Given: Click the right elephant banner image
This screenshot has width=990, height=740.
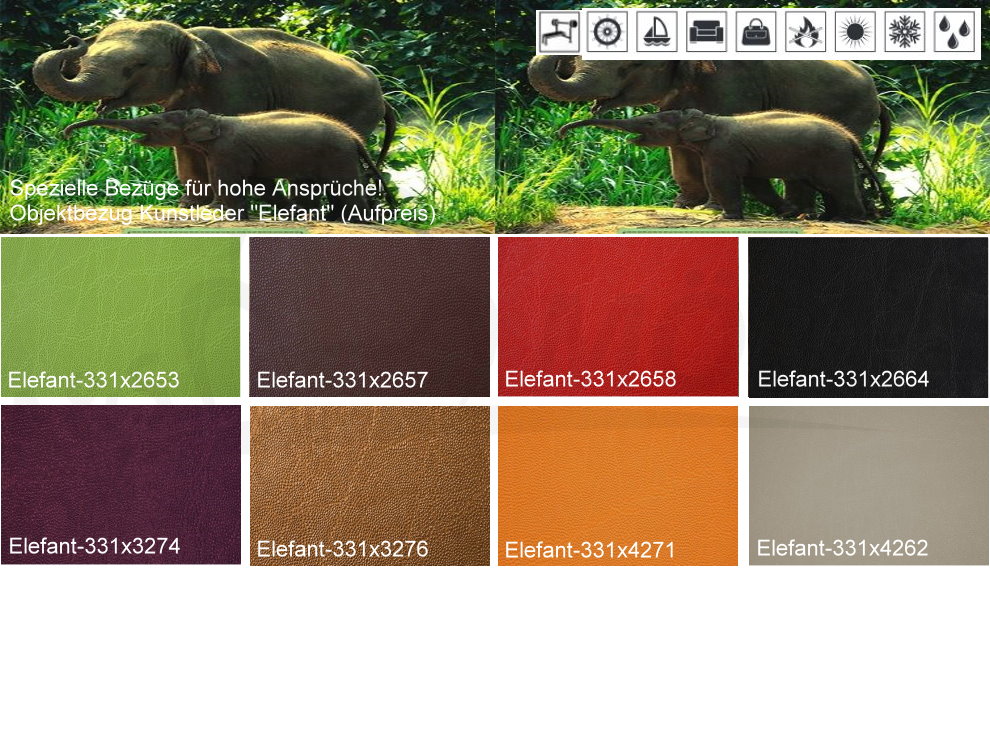Looking at the screenshot, I should tap(742, 140).
